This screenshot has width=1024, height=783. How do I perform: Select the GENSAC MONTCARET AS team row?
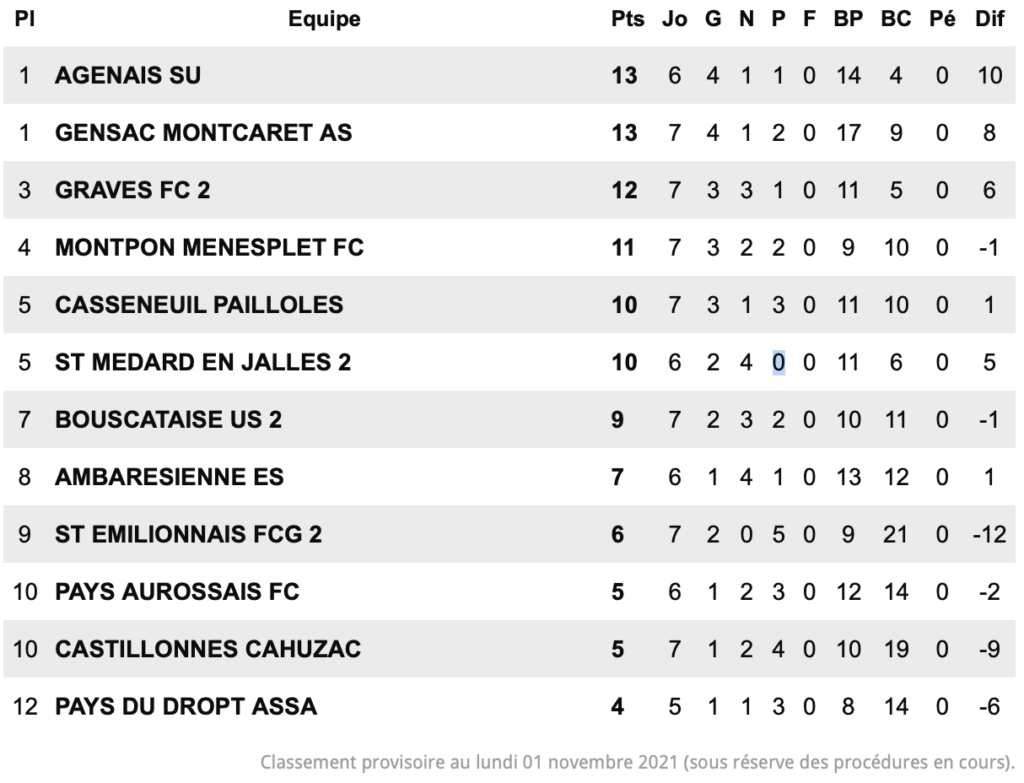pyautogui.click(x=509, y=133)
